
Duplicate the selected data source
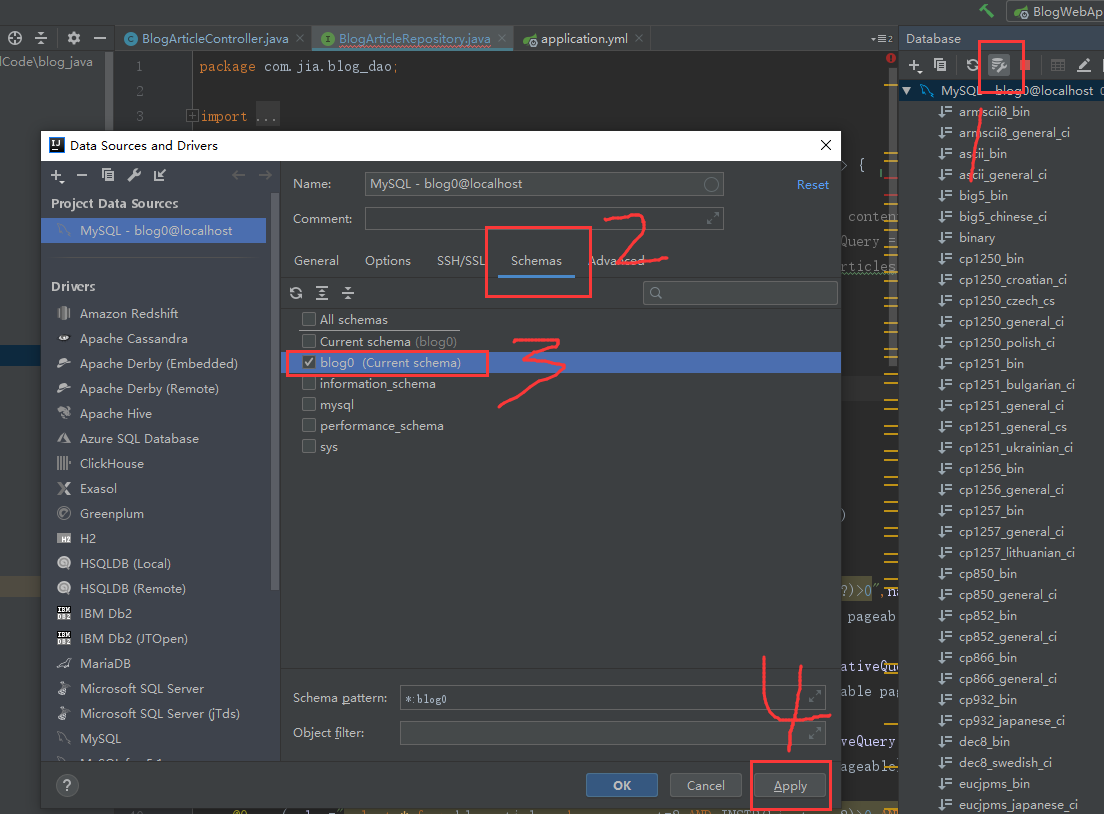pos(108,175)
